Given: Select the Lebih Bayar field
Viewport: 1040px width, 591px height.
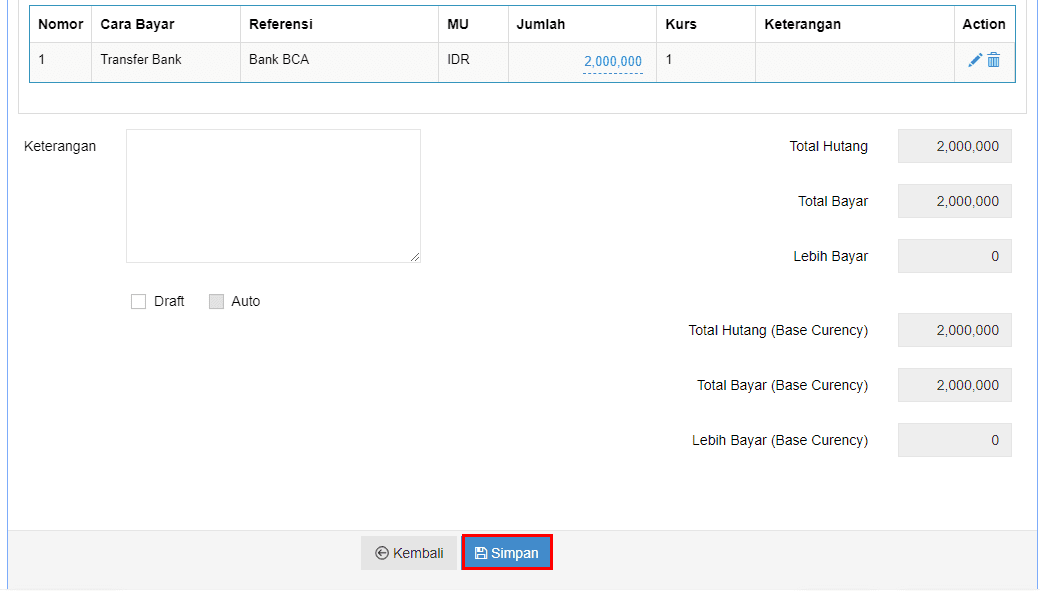Looking at the screenshot, I should 954,256.
